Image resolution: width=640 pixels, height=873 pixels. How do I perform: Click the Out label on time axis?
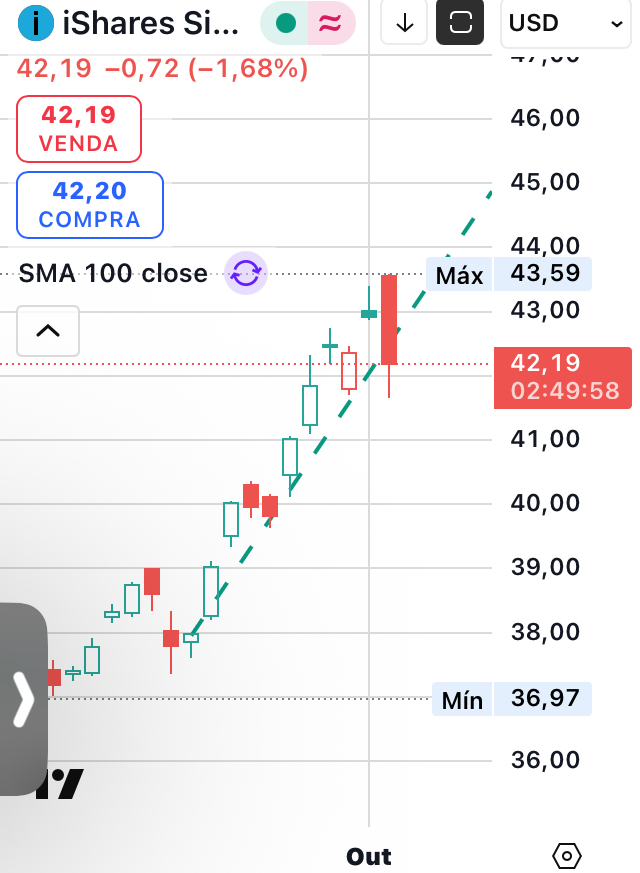369,856
